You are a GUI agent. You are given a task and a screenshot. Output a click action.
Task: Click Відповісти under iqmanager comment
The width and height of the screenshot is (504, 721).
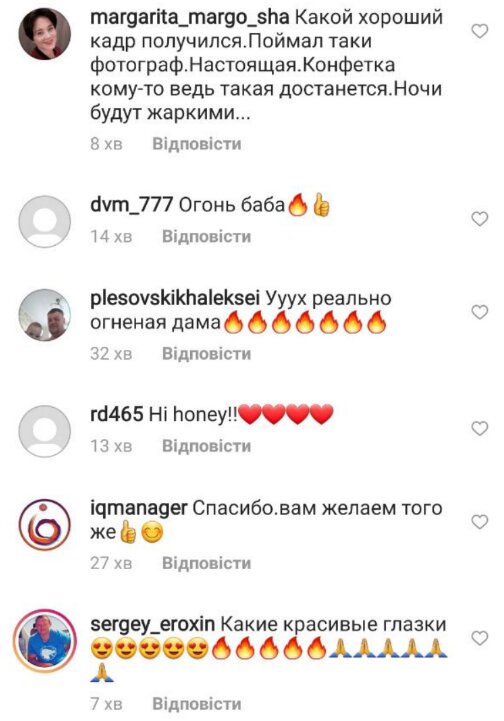pos(206,563)
